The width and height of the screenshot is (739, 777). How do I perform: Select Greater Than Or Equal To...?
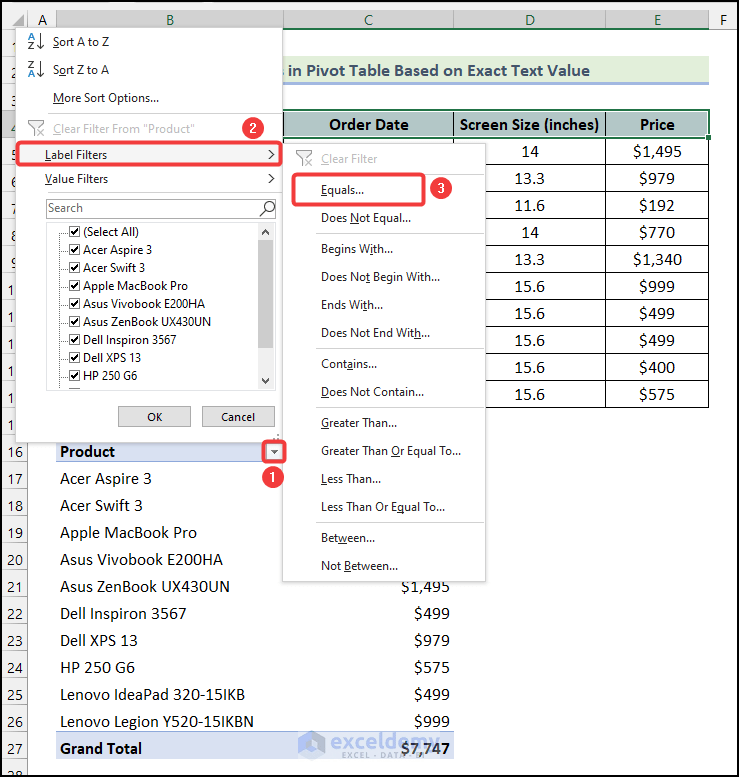[x=391, y=451]
